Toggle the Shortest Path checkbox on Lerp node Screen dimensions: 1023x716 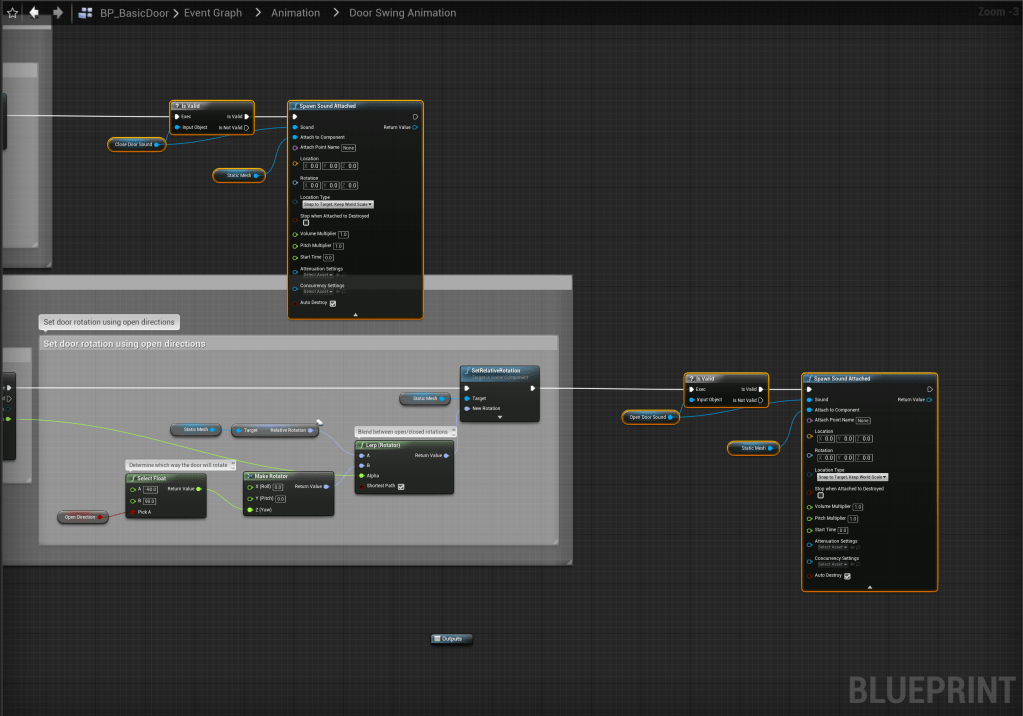point(401,487)
